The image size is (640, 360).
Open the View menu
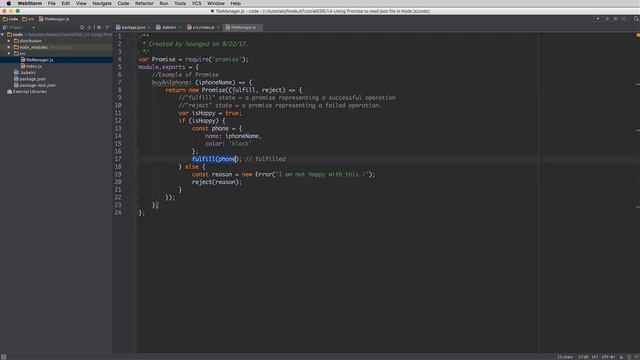click(x=81, y=3)
